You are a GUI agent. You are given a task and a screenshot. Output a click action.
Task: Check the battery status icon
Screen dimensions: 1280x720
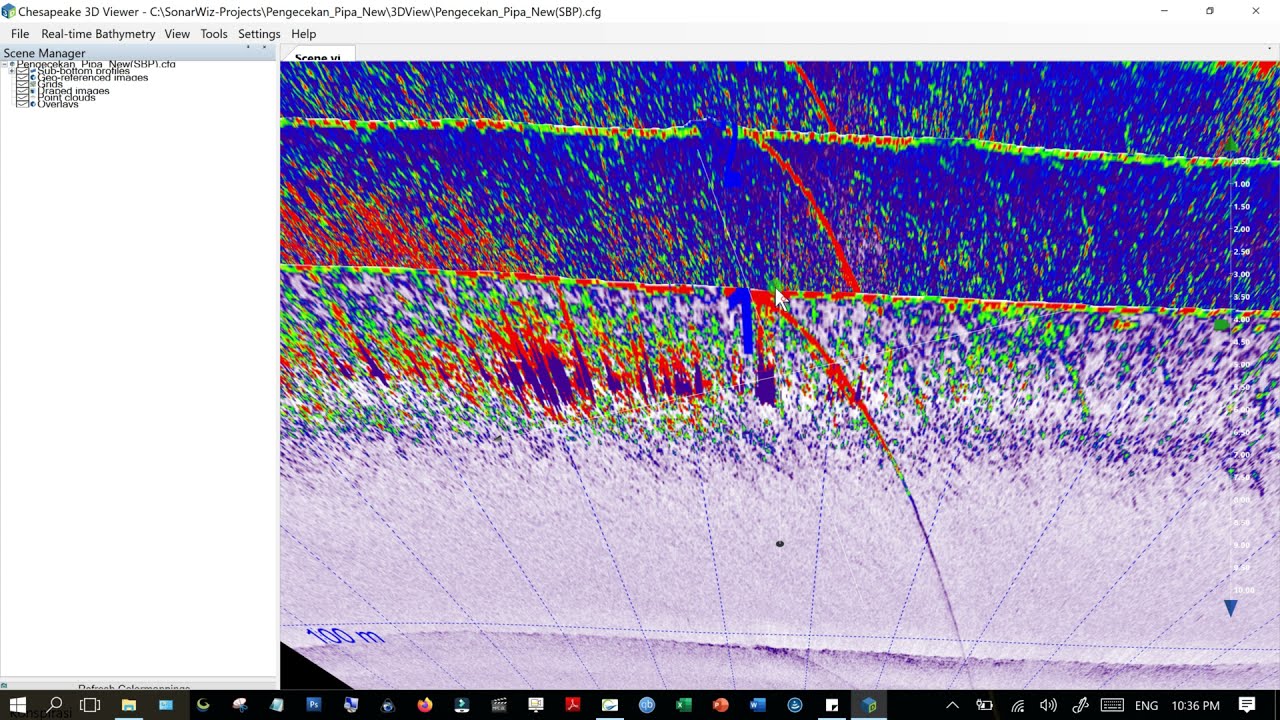(x=984, y=705)
